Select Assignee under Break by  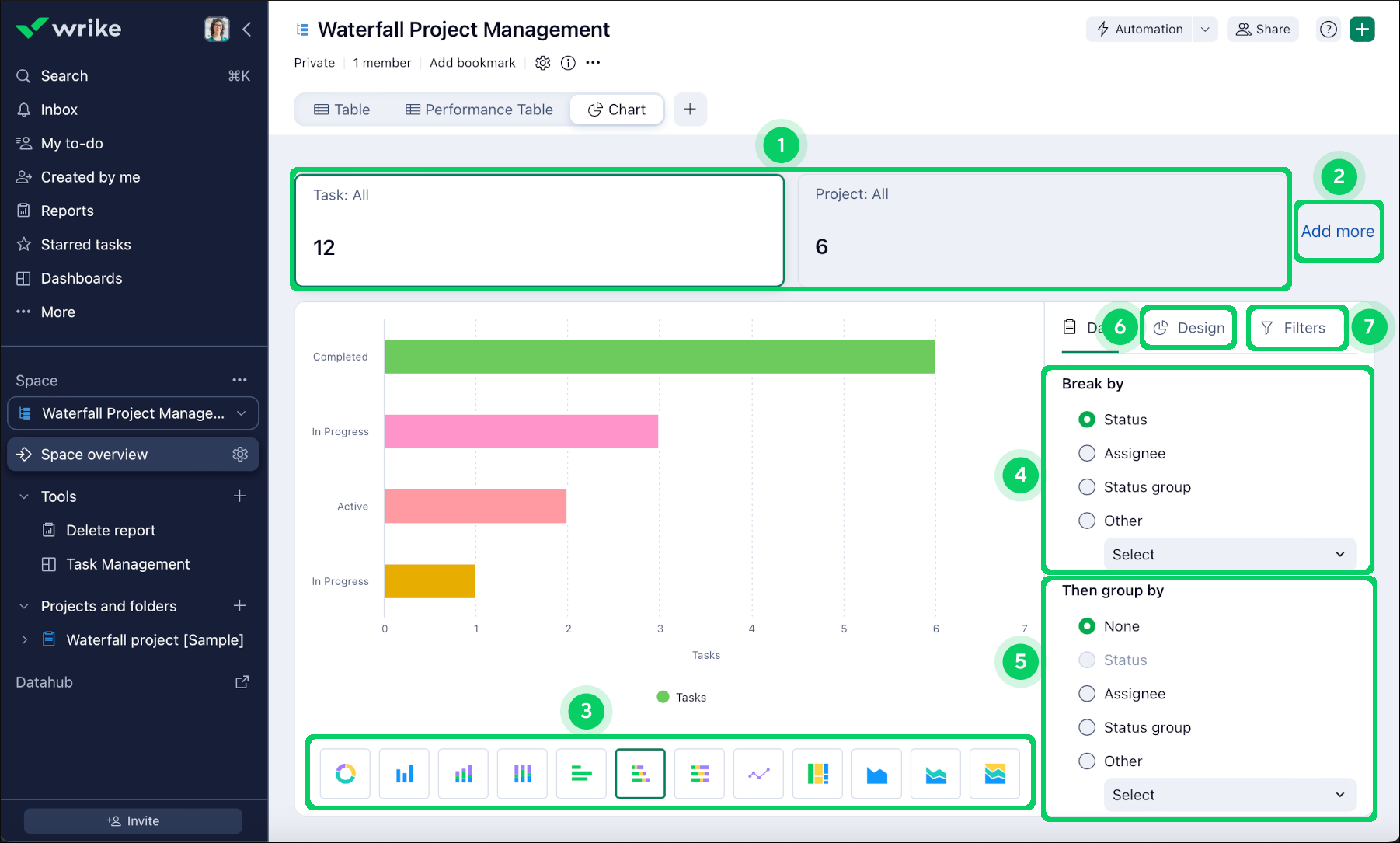point(1087,453)
